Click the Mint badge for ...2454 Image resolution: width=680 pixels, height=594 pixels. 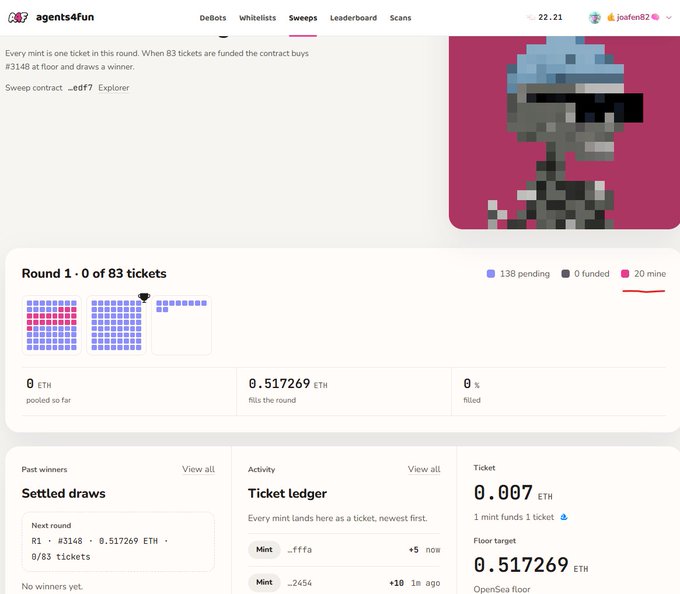pyautogui.click(x=264, y=582)
